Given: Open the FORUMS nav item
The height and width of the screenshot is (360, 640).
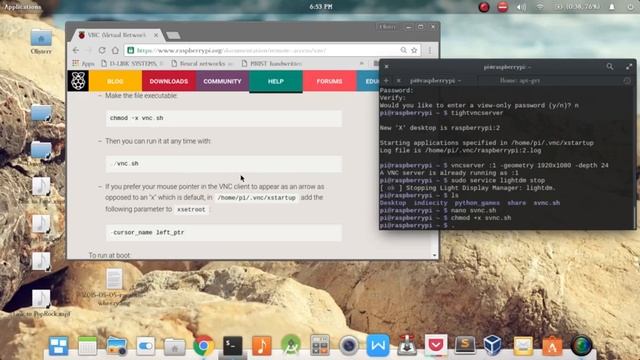Looking at the screenshot, I should (x=329, y=81).
